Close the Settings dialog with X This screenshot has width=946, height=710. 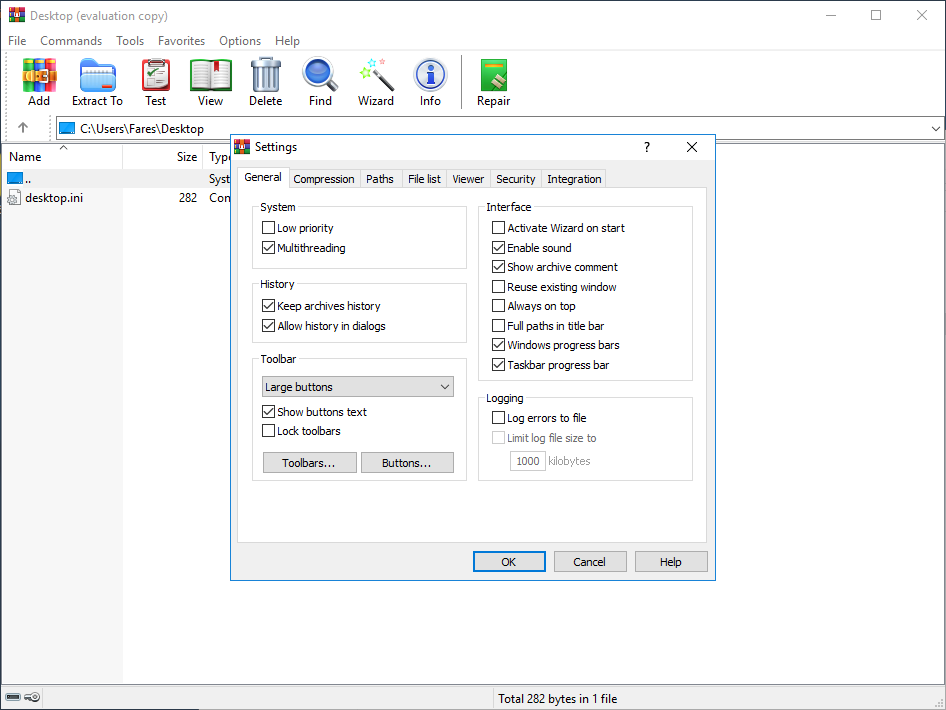coord(692,147)
